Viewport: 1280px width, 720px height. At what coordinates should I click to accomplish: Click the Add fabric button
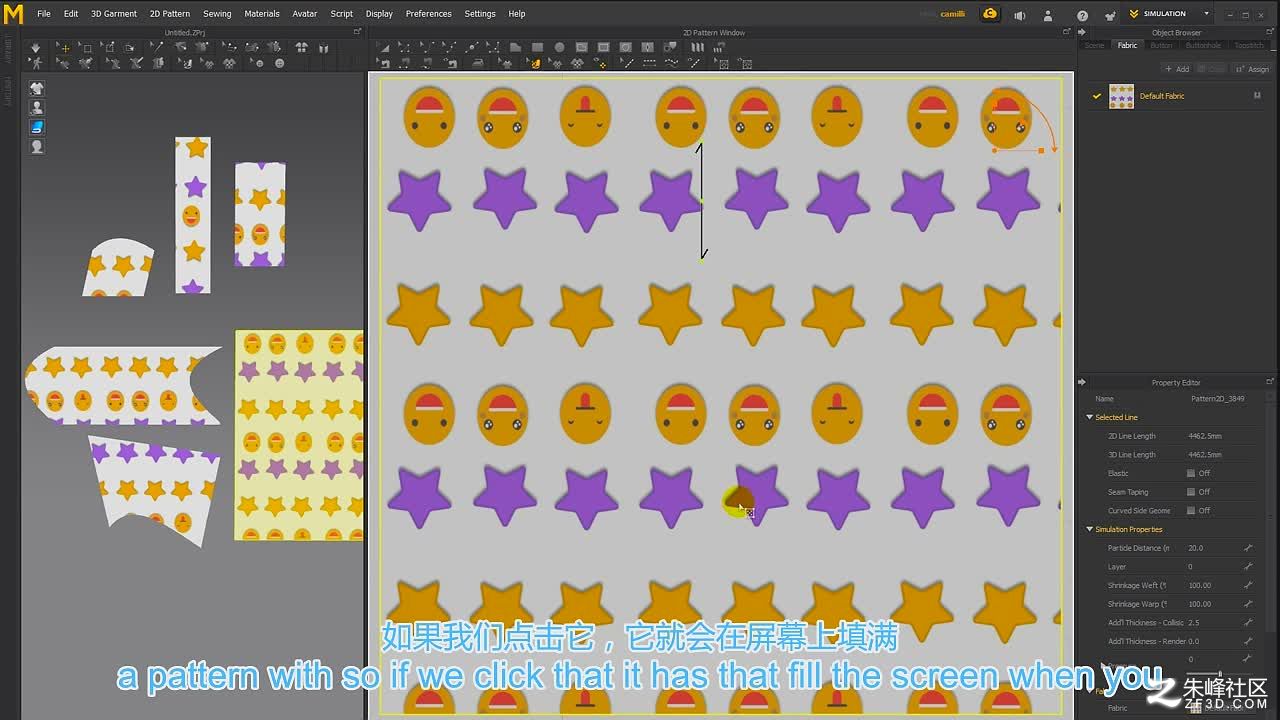pos(1179,69)
